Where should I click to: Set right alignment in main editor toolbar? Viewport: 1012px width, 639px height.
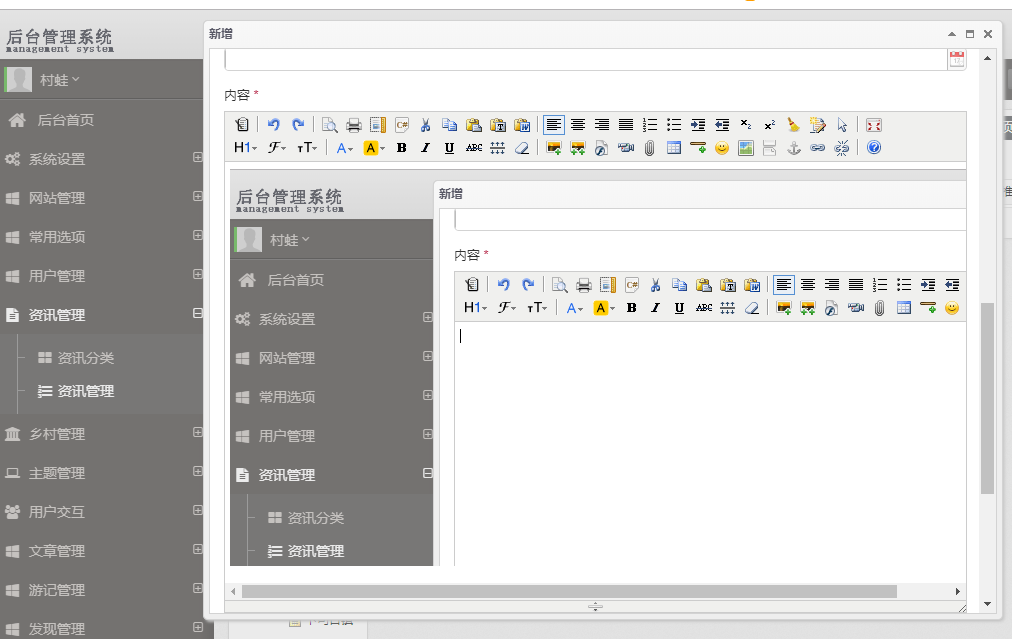pos(602,125)
